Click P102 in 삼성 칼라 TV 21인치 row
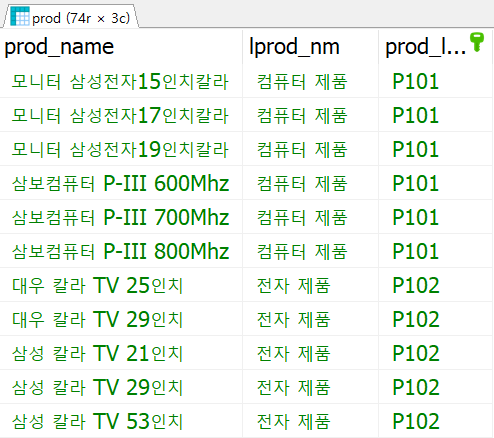The width and height of the screenshot is (494, 438). pyautogui.click(x=416, y=353)
